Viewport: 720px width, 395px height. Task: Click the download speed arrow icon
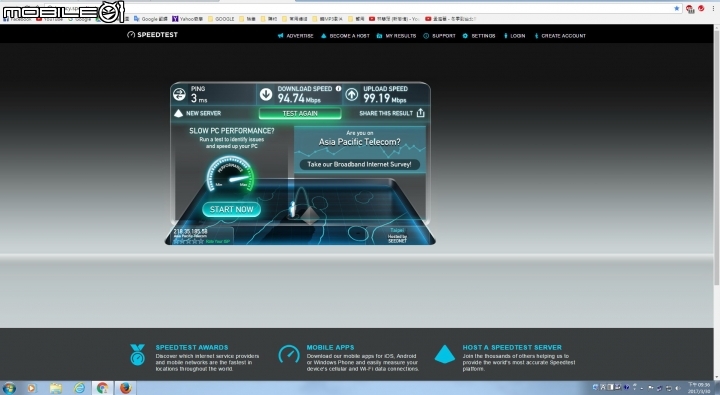coord(266,94)
